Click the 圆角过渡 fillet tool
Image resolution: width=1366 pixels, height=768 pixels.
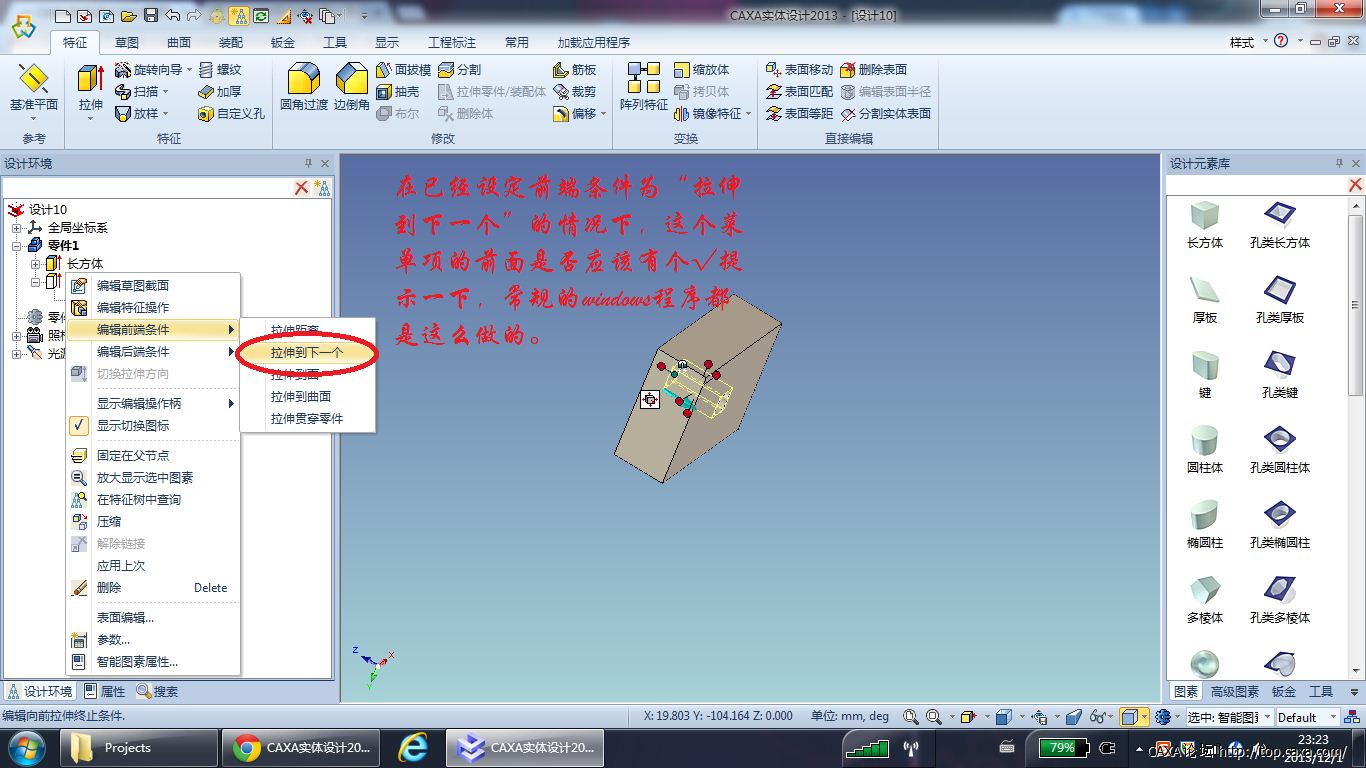304,88
